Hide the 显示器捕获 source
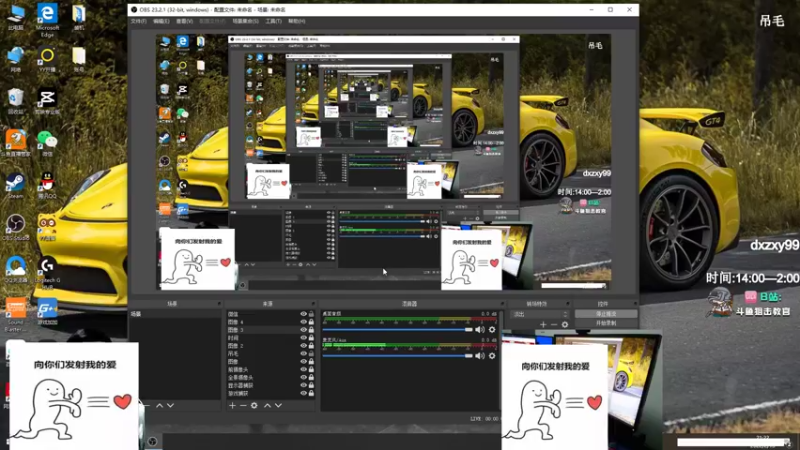This screenshot has height=450, width=800. 304,385
